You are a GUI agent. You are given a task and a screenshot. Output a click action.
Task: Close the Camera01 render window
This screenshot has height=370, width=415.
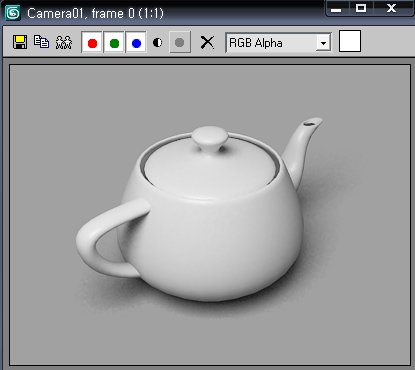pos(392,8)
